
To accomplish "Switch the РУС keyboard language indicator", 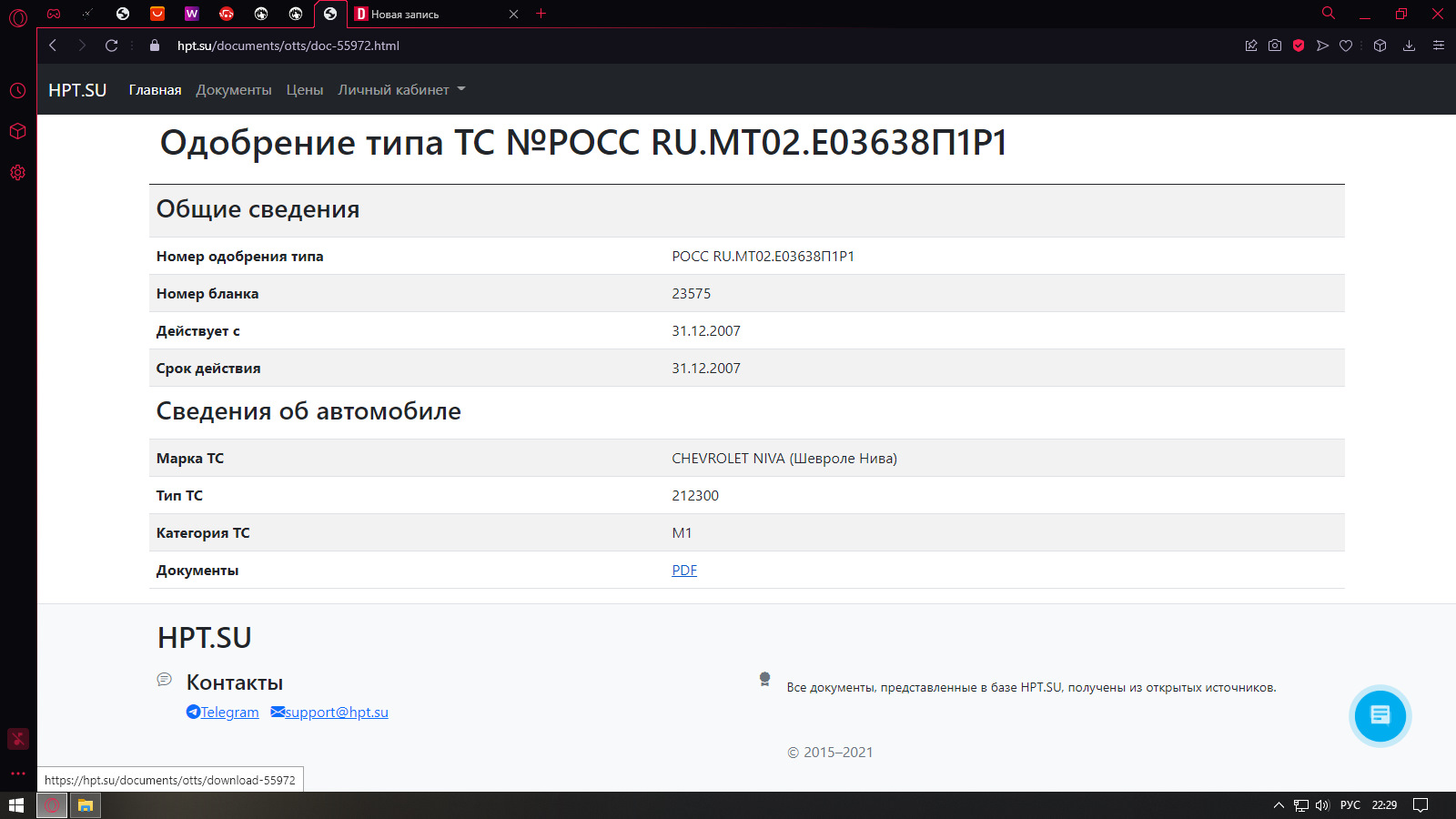I will click(x=1350, y=805).
